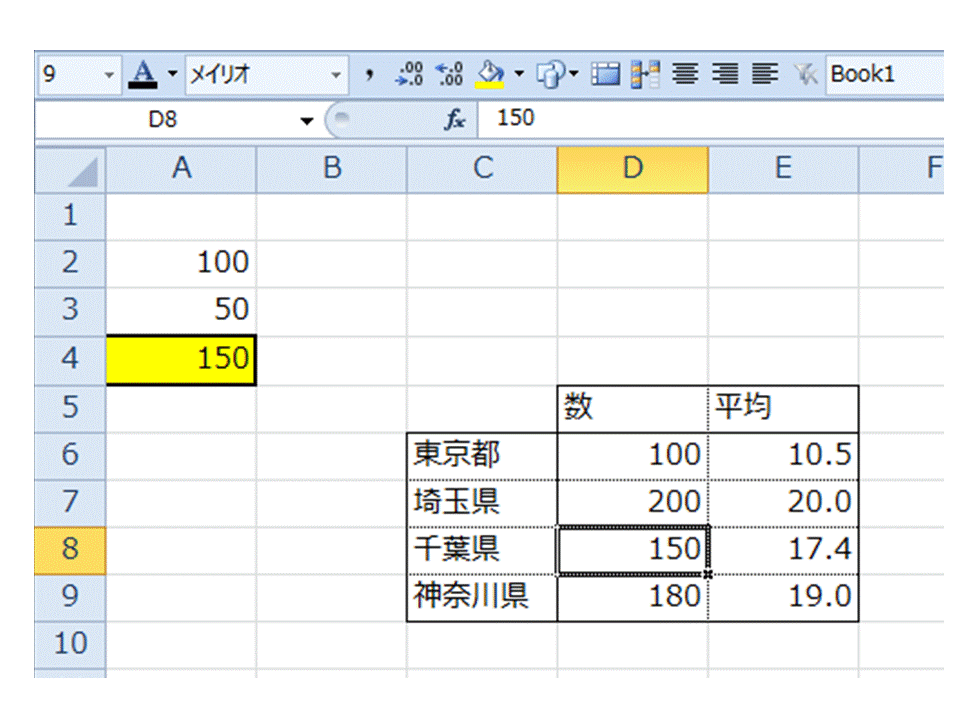The width and height of the screenshot is (960, 720).
Task: Open the font size 9 dropdown
Action: [109, 75]
